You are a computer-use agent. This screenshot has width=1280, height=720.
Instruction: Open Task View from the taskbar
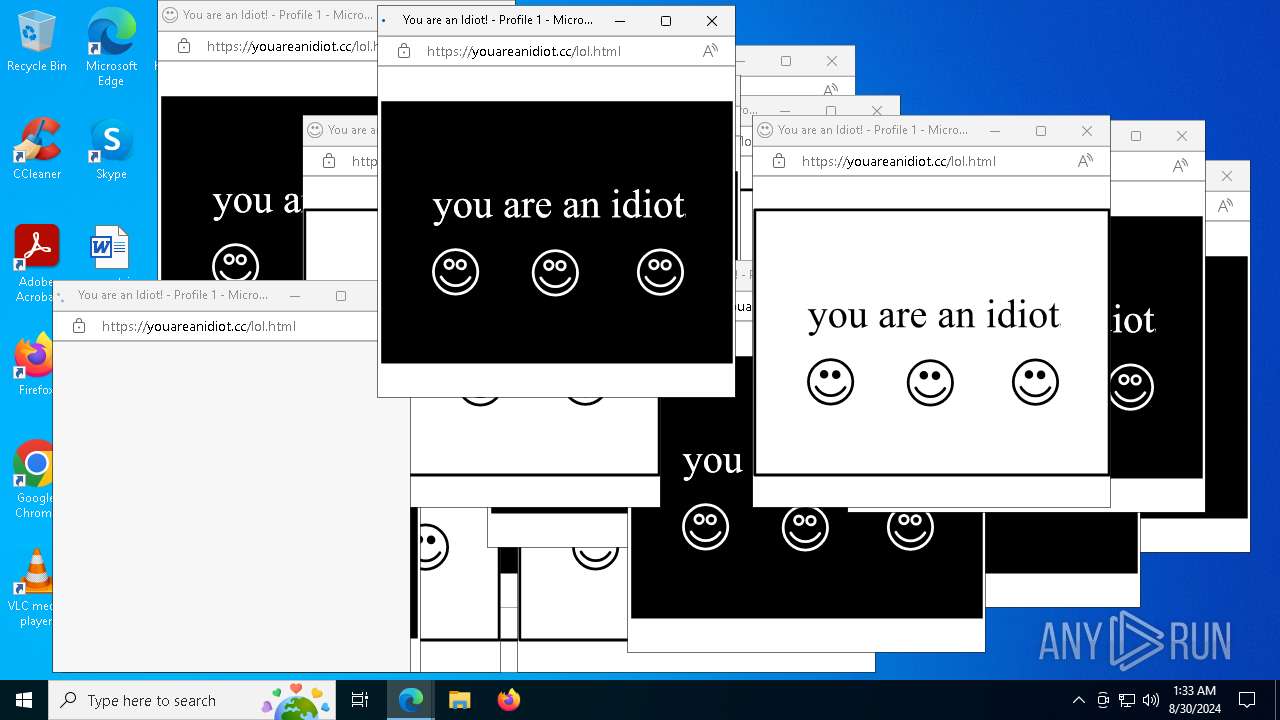360,700
